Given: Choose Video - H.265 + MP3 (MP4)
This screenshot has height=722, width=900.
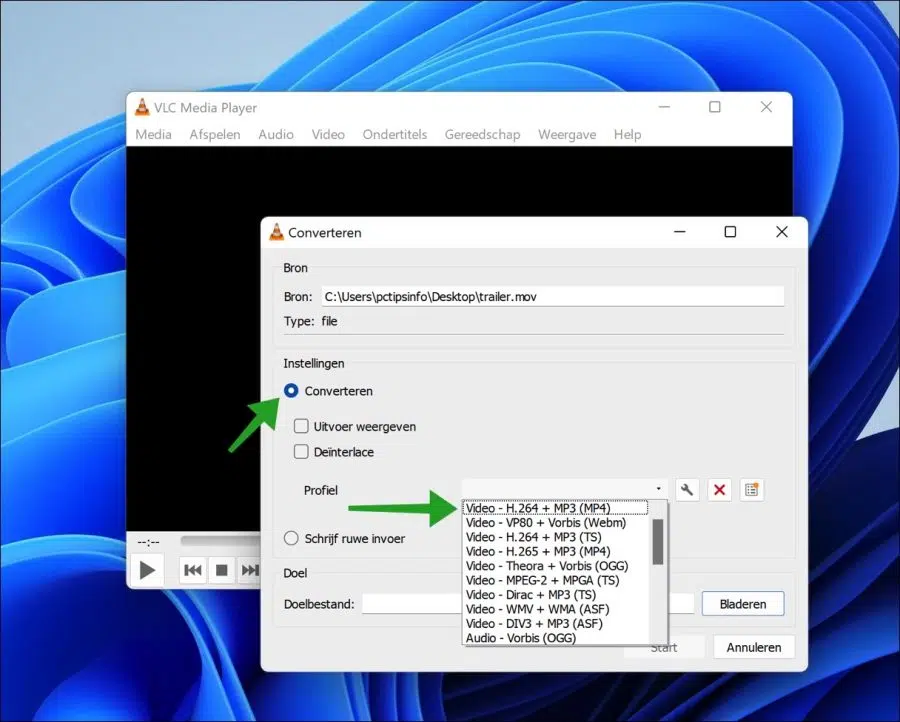Looking at the screenshot, I should coord(556,552).
